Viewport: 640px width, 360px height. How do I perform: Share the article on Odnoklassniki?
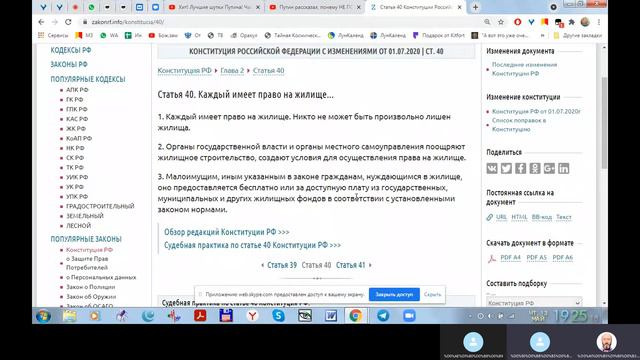pos(535,168)
